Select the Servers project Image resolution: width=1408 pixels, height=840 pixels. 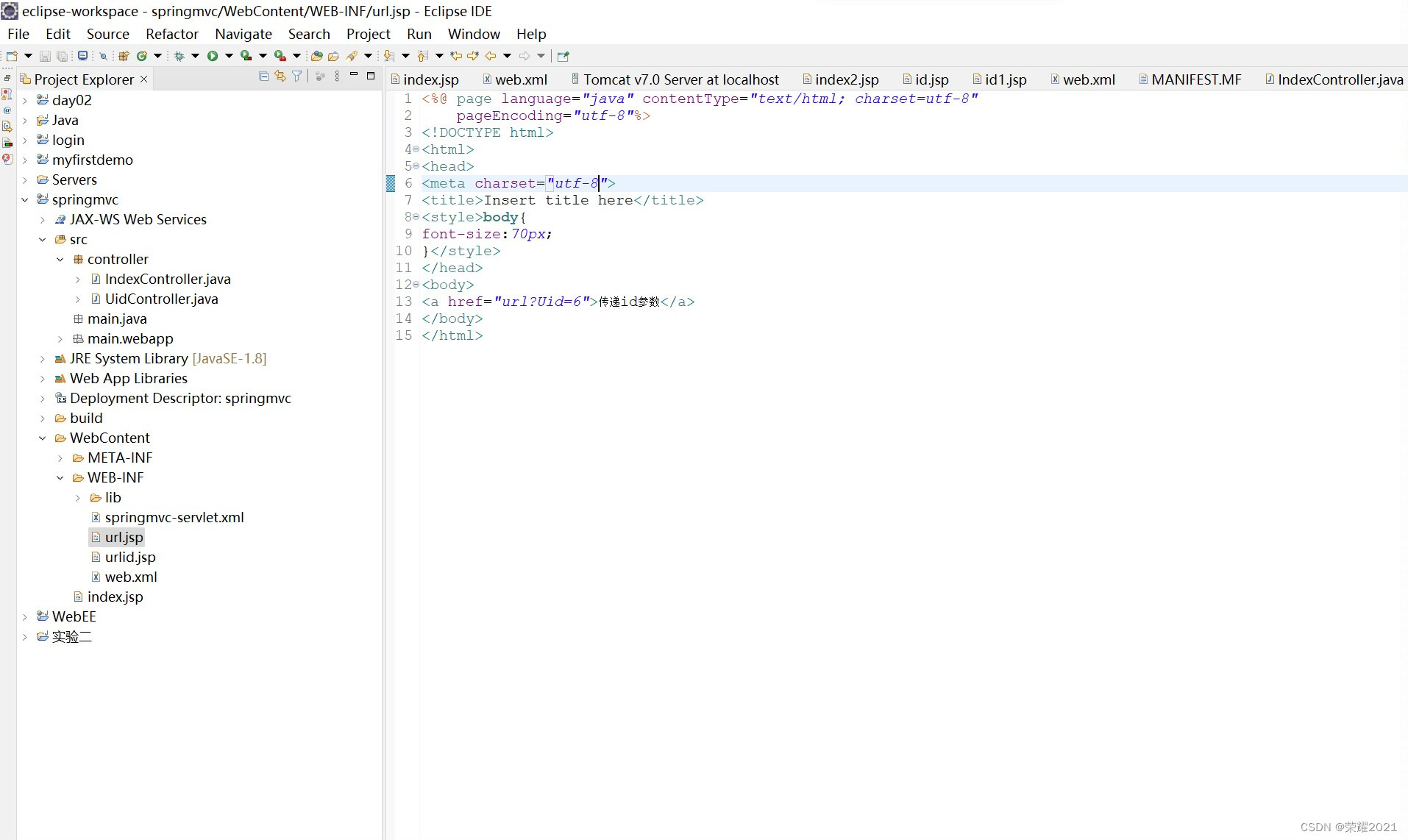pyautogui.click(x=74, y=179)
